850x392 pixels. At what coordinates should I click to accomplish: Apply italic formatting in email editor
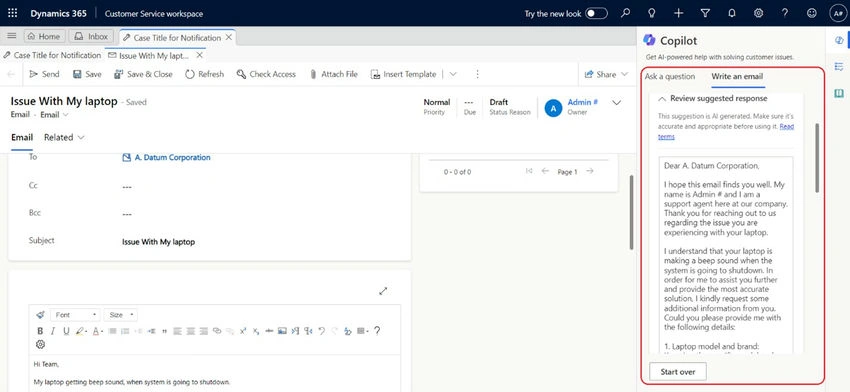(x=53, y=331)
